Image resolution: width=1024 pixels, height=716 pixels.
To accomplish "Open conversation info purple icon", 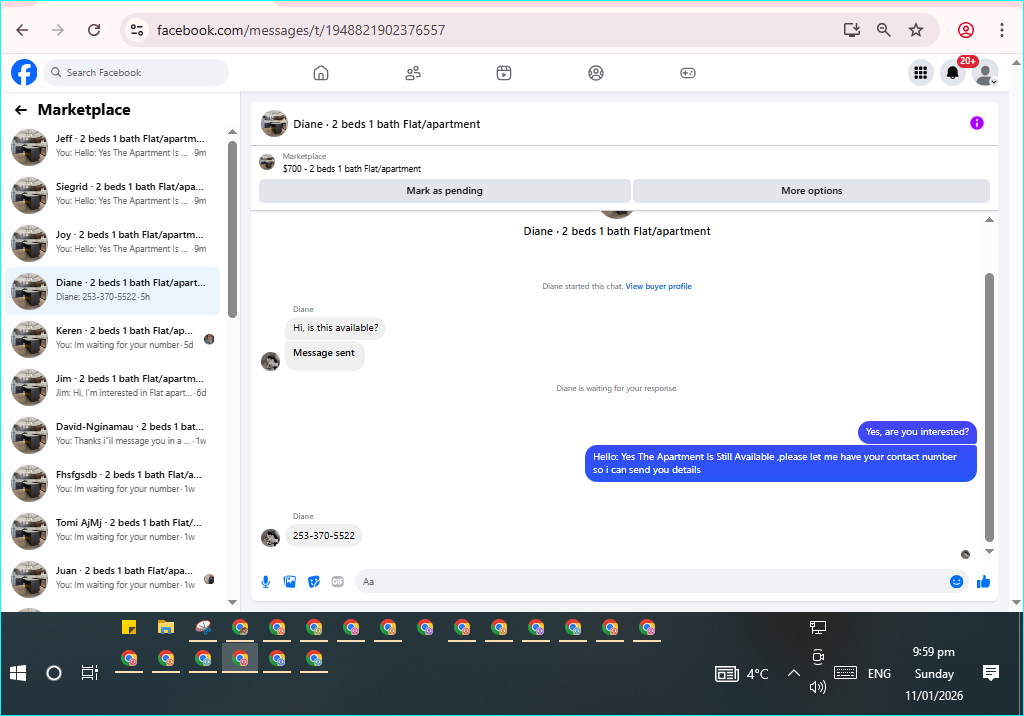I will (x=976, y=123).
